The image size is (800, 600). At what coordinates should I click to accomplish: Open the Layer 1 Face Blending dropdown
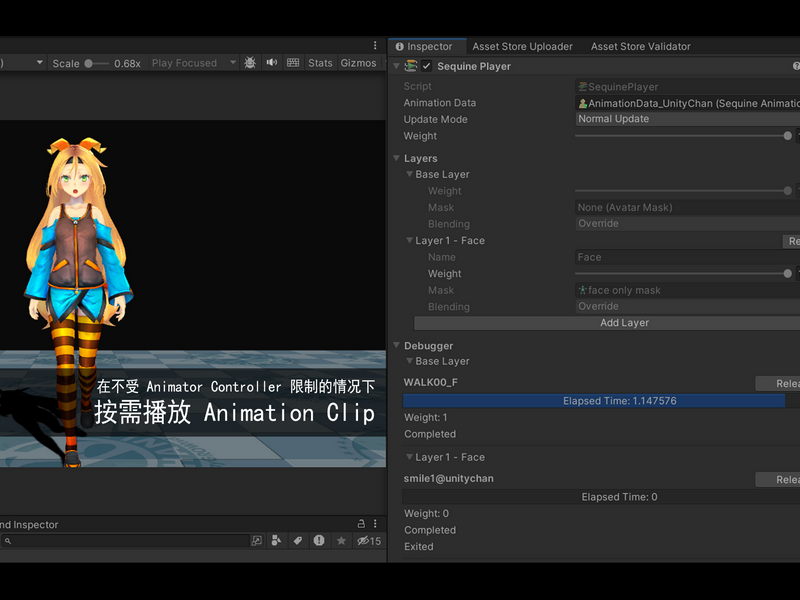(x=687, y=306)
